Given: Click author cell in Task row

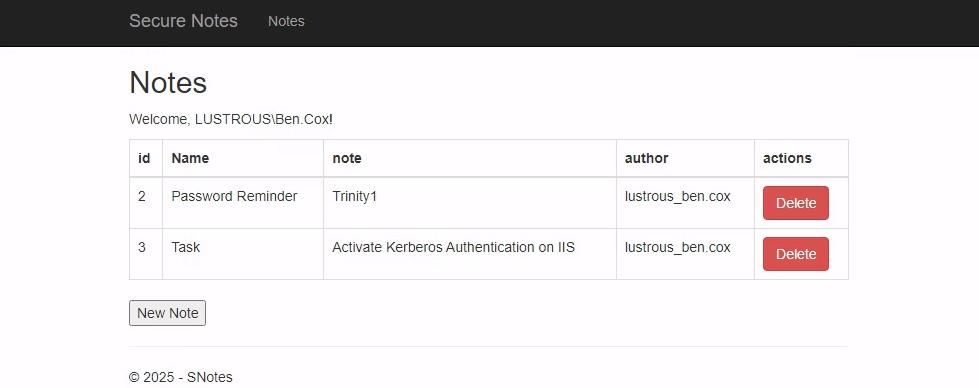Looking at the screenshot, I should coord(686,254).
